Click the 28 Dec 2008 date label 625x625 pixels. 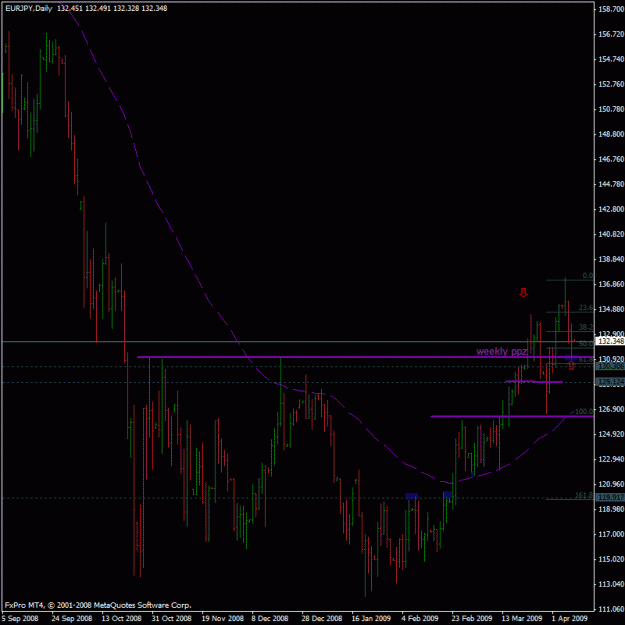pos(322,619)
